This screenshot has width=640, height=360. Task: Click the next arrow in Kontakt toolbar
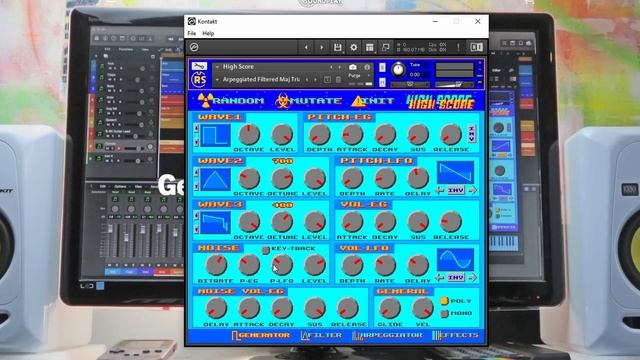tap(321, 47)
